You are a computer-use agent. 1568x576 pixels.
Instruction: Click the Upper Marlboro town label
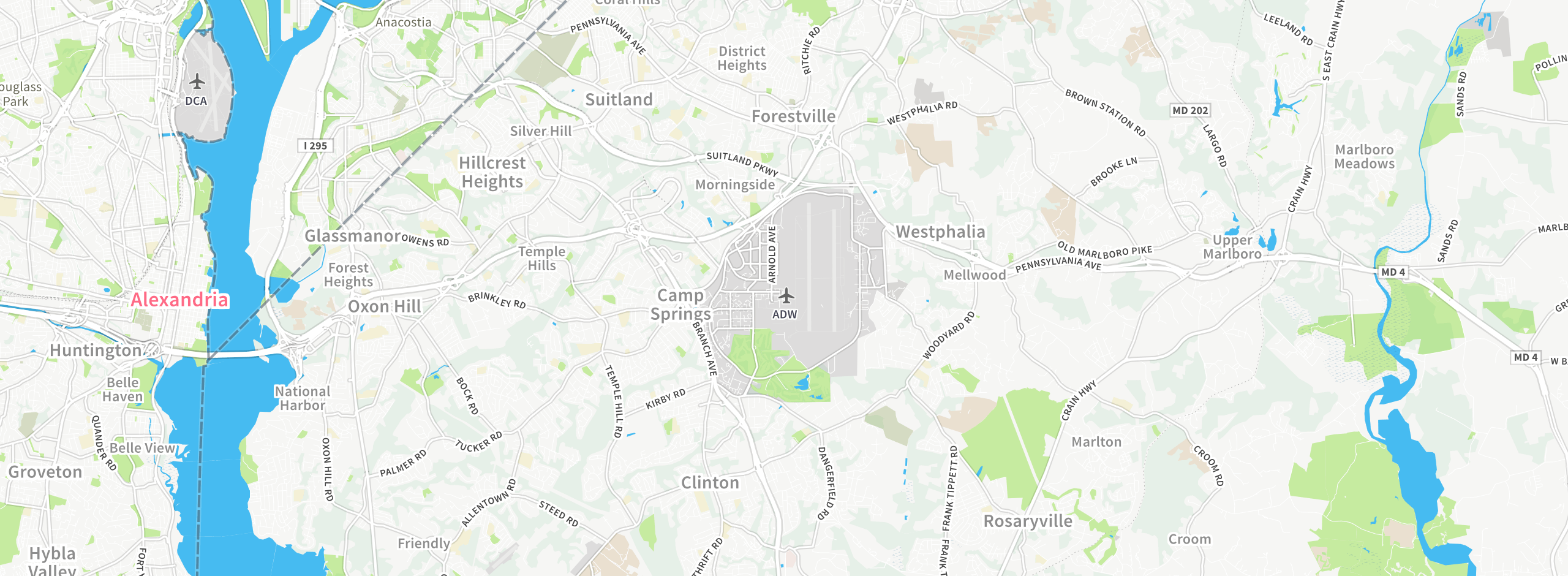(x=1232, y=247)
